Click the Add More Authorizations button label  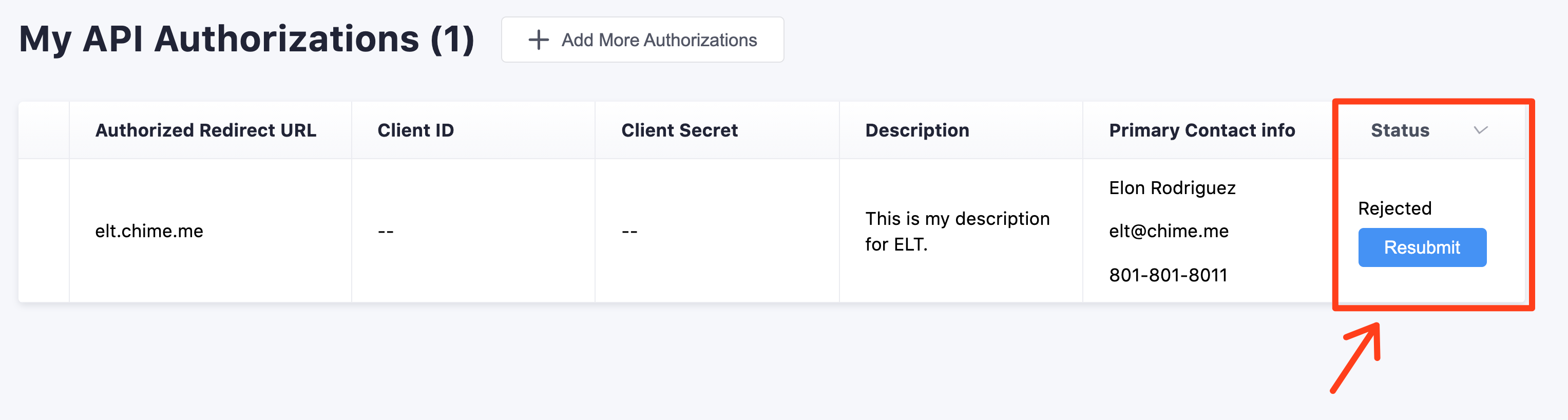tap(659, 40)
